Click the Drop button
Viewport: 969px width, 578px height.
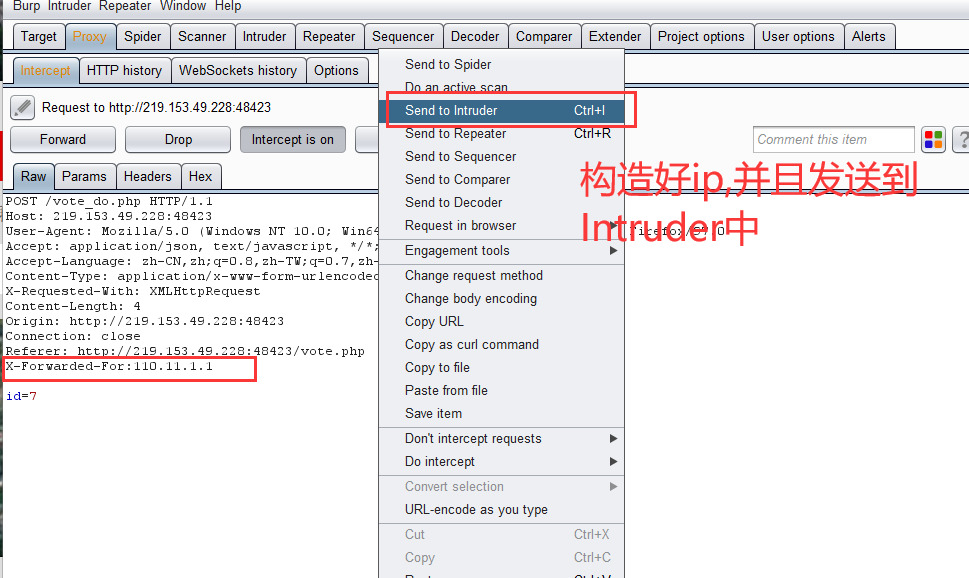pyautogui.click(x=178, y=140)
